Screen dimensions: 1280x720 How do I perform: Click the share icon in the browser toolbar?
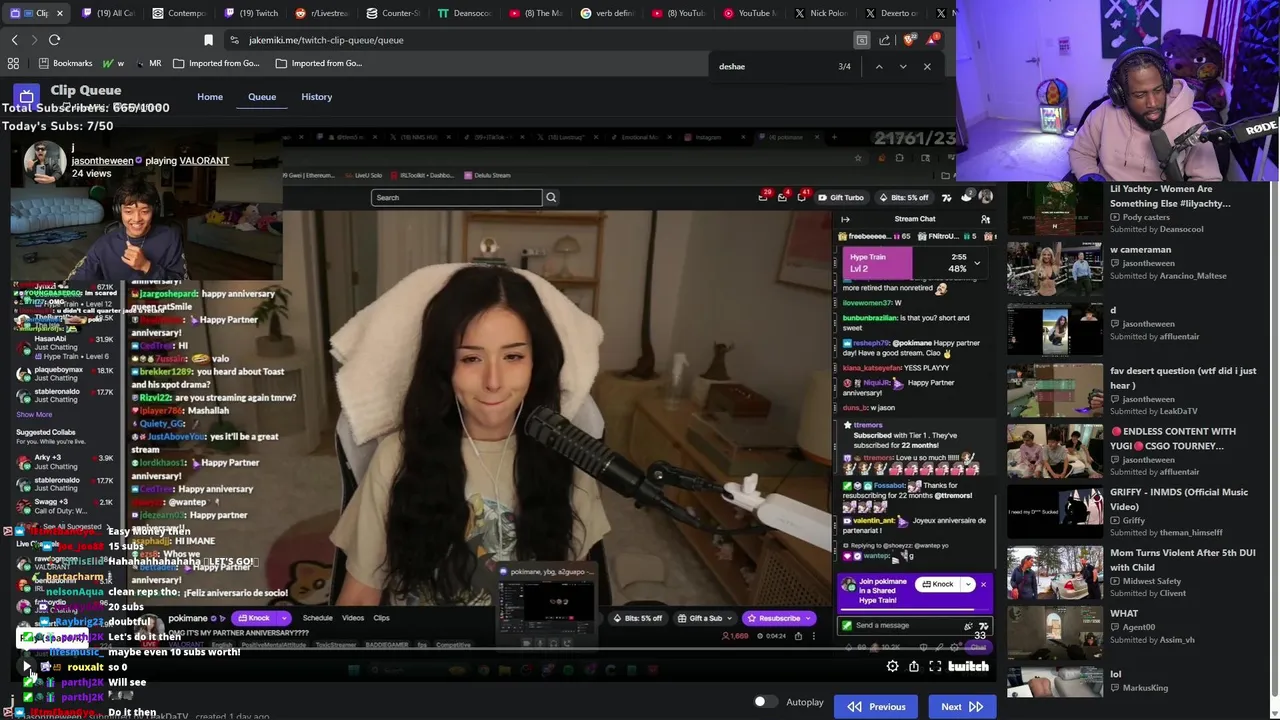885,40
